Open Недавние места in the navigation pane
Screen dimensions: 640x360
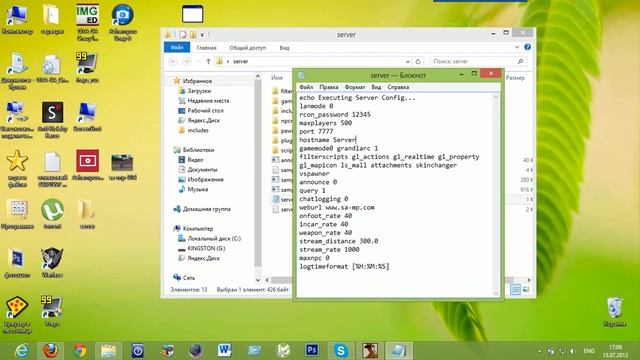(208, 100)
